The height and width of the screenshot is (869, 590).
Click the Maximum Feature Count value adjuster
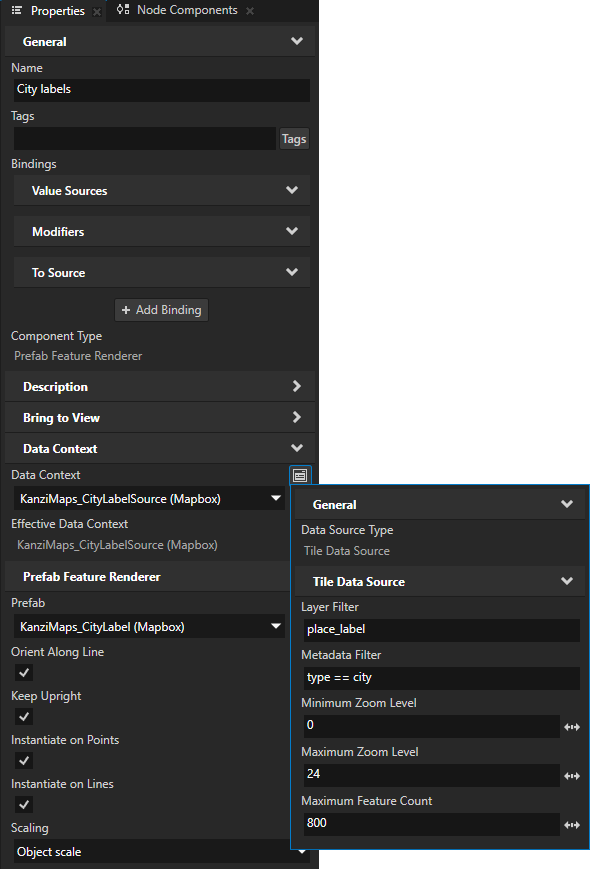pyautogui.click(x=571, y=824)
